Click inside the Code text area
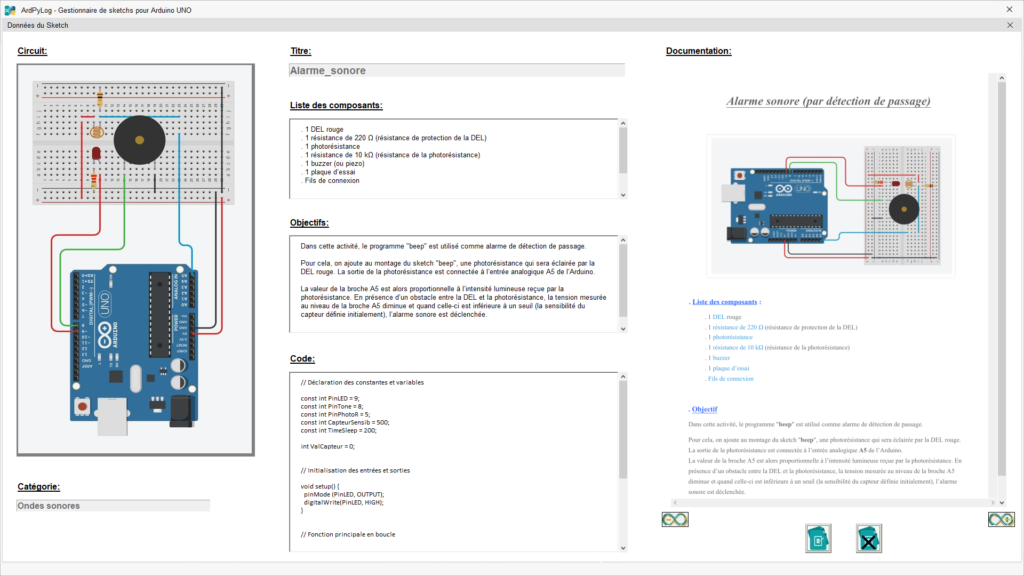1024x576 pixels. click(x=450, y=460)
